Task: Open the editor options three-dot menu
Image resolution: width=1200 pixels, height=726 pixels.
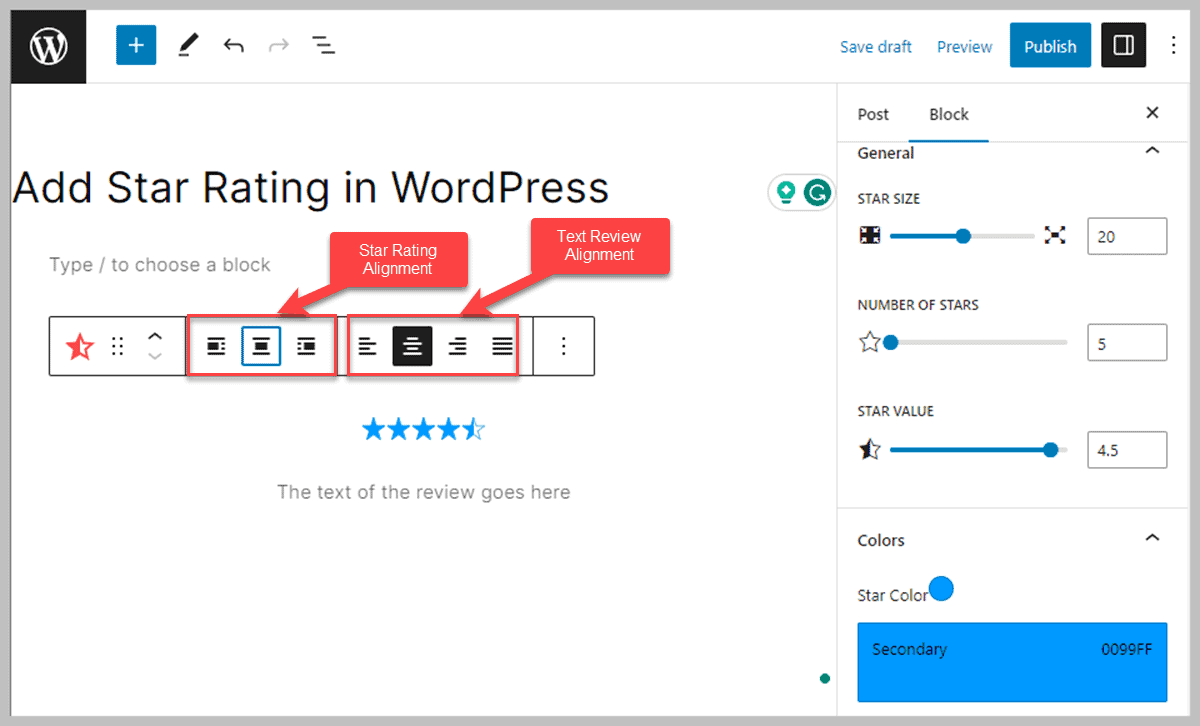Action: [x=1173, y=45]
